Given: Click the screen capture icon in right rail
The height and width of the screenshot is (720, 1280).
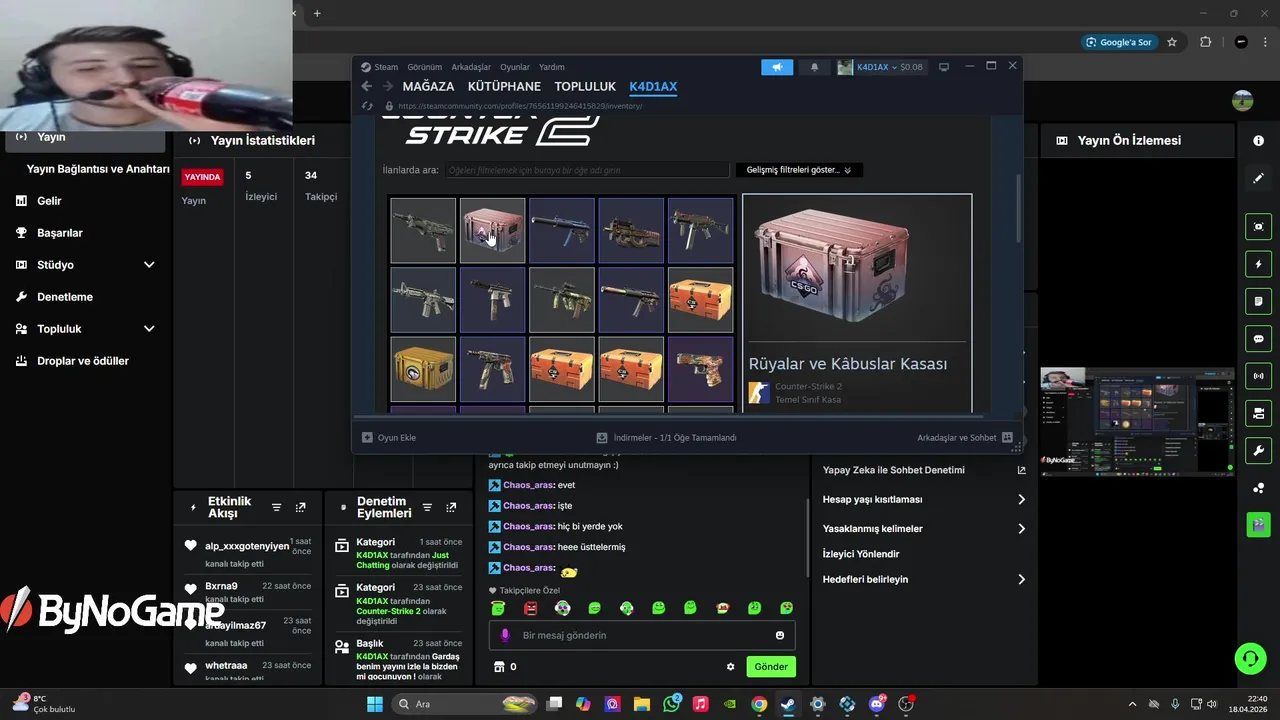Looking at the screenshot, I should point(1258,227).
